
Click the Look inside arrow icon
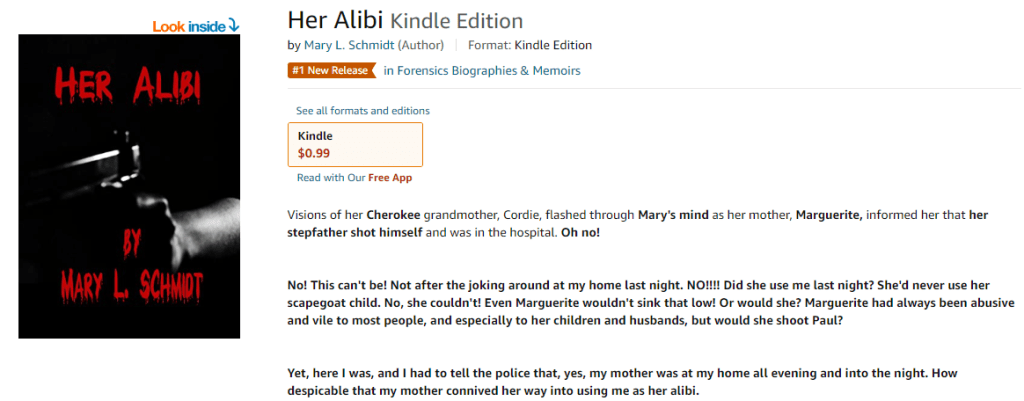pyautogui.click(x=233, y=25)
